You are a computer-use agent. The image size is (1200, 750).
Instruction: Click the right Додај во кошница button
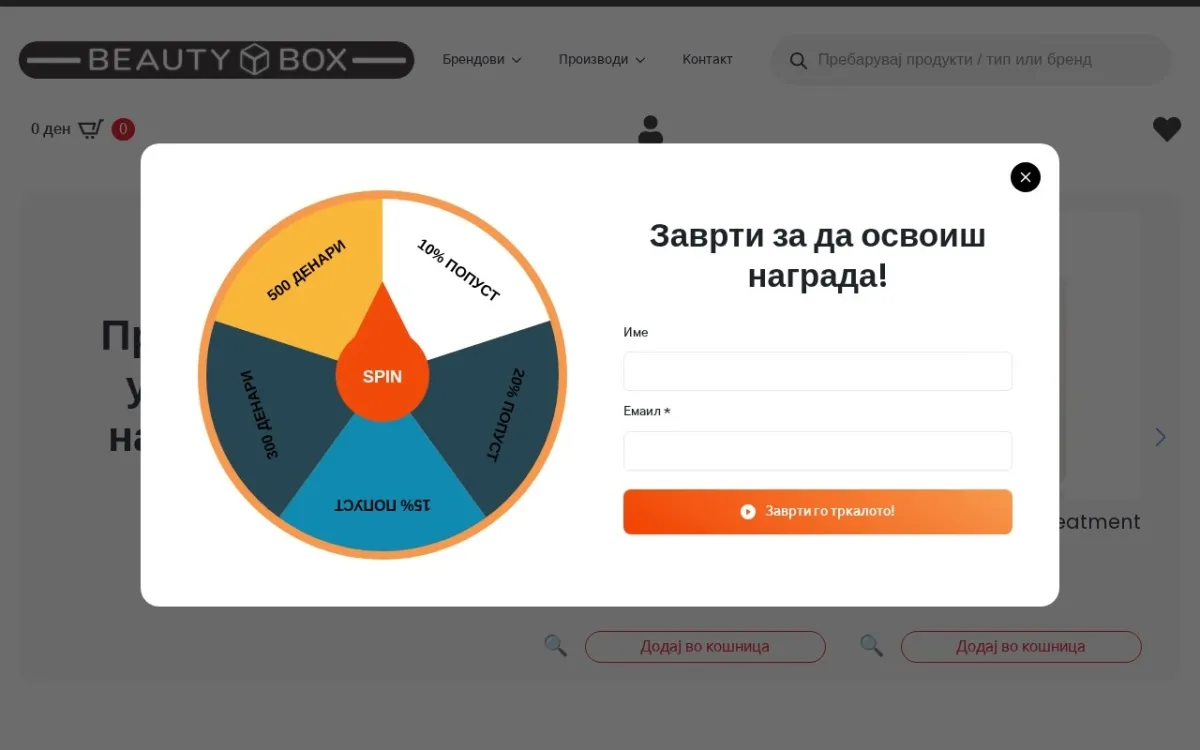click(1021, 646)
